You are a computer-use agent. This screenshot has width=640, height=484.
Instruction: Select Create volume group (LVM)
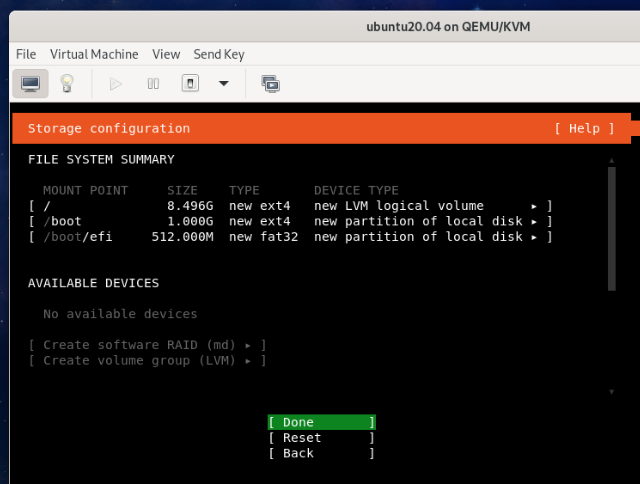pyautogui.click(x=147, y=361)
